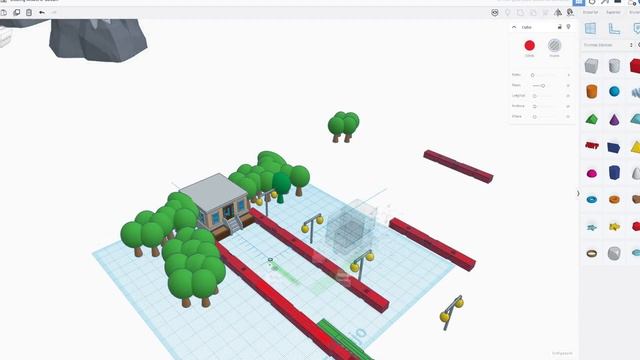Viewport: 640px width, 360px height.
Task: Select the red Solid color swatch
Action: pyautogui.click(x=529, y=45)
